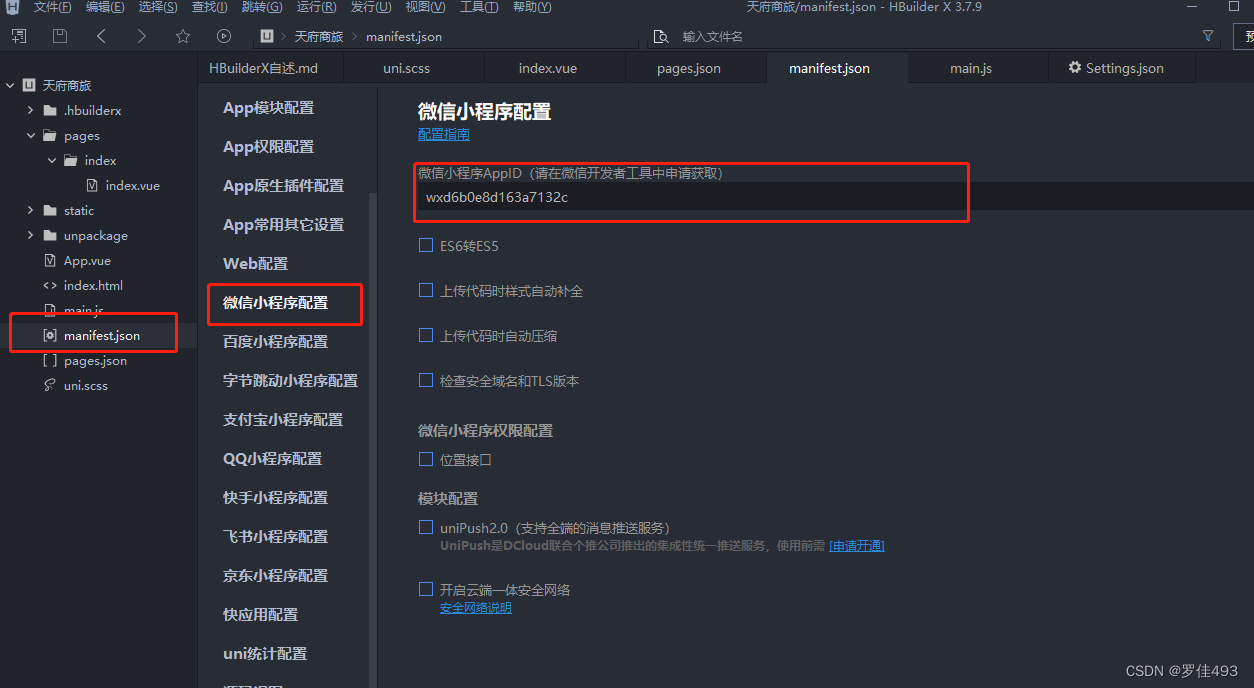Select QQ小程序配置 in config sidebar
Viewport: 1254px width, 688px height.
(x=272, y=458)
